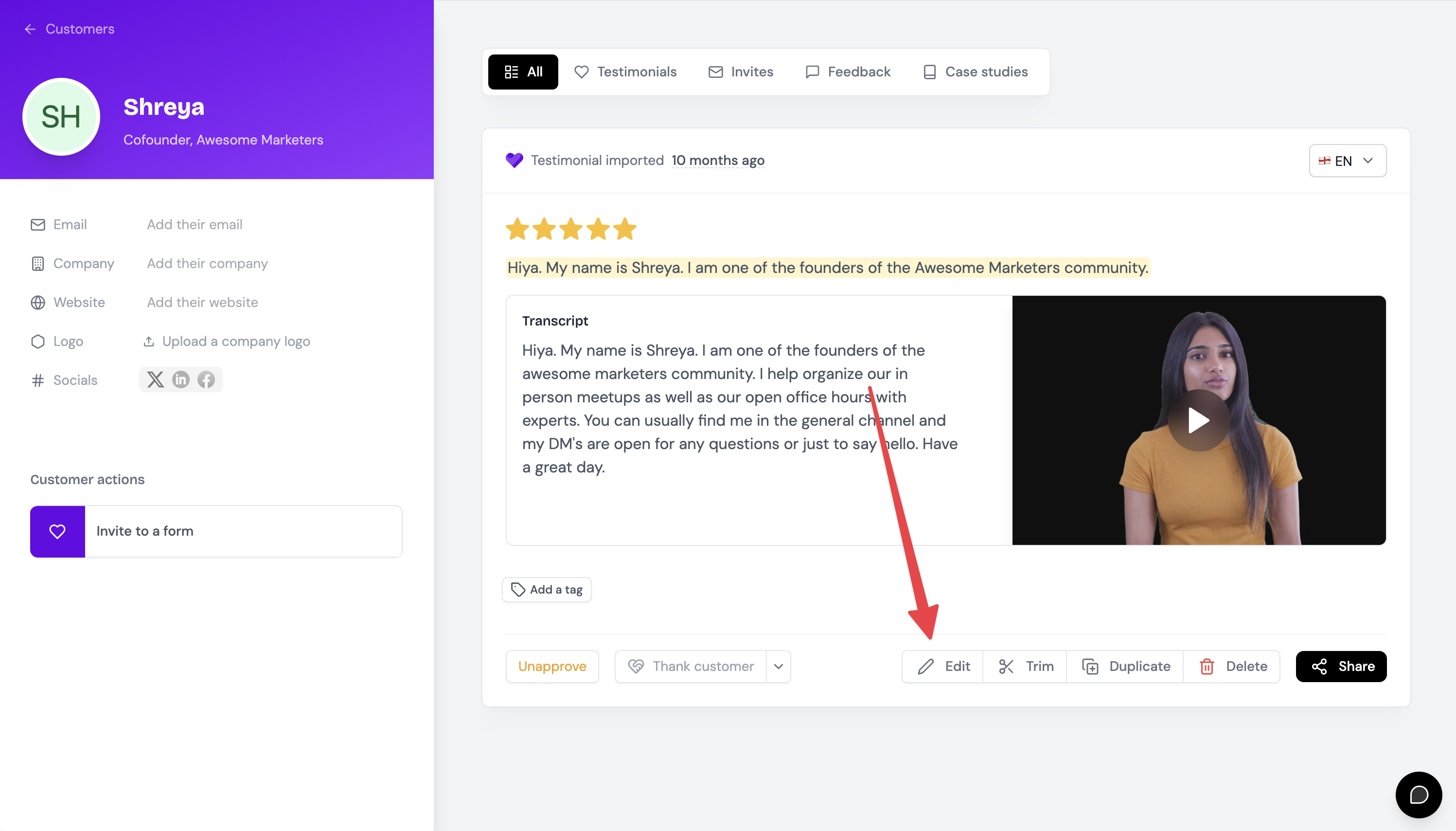Click the Company building icon
This screenshot has height=831, width=1456.
click(x=37, y=264)
